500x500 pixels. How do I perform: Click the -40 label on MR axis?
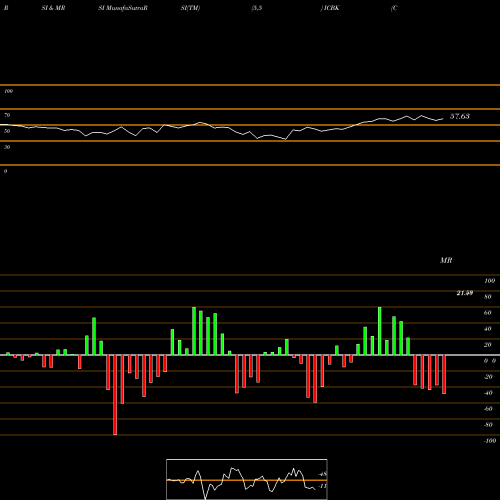pyautogui.click(x=488, y=393)
